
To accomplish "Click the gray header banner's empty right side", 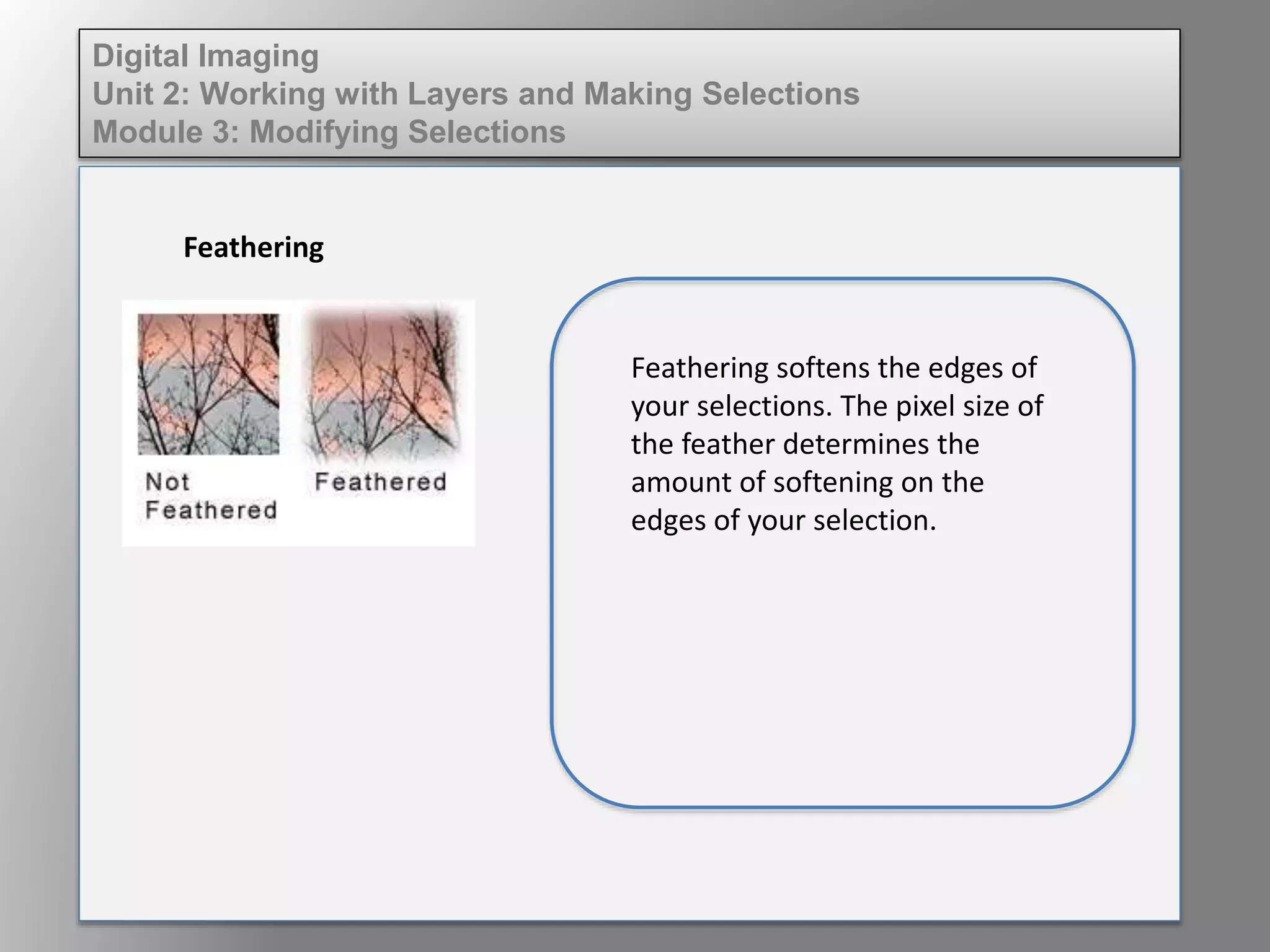I will point(1023,93).
